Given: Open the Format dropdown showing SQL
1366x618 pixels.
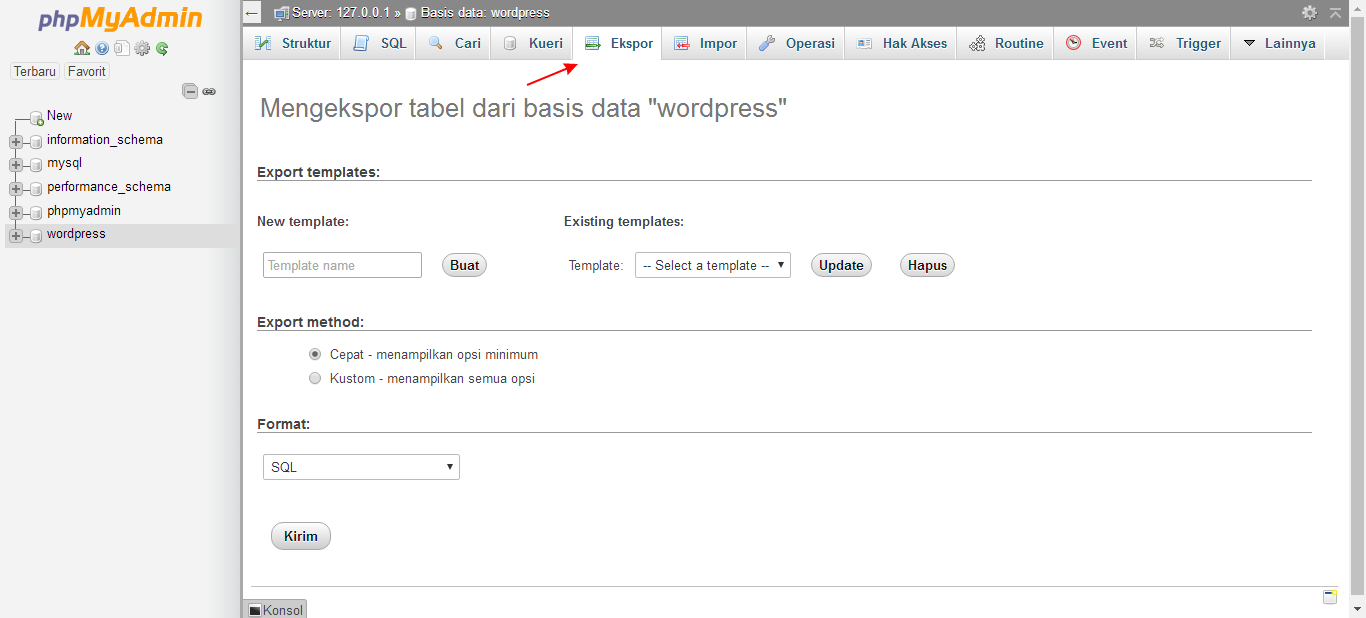Looking at the screenshot, I should (x=360, y=467).
